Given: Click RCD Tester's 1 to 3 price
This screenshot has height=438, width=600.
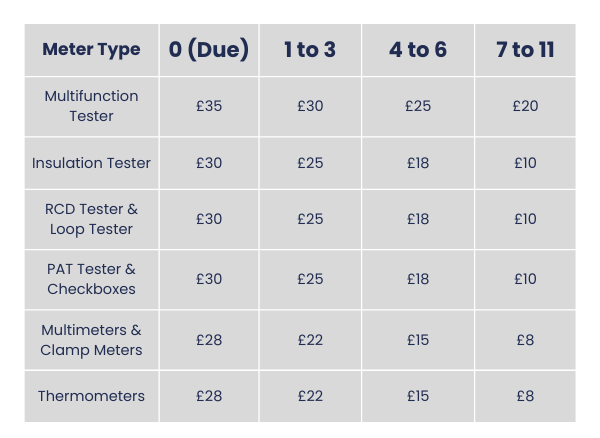Looking at the screenshot, I should [310, 219].
